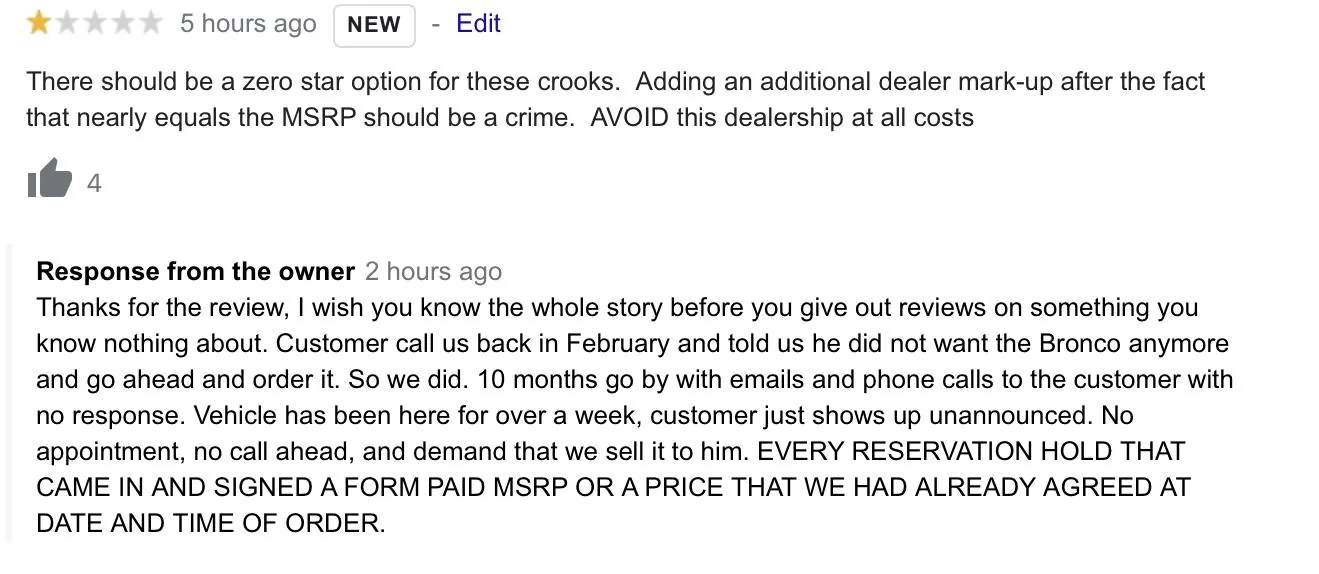Select the second grey rating star

pos(67,23)
